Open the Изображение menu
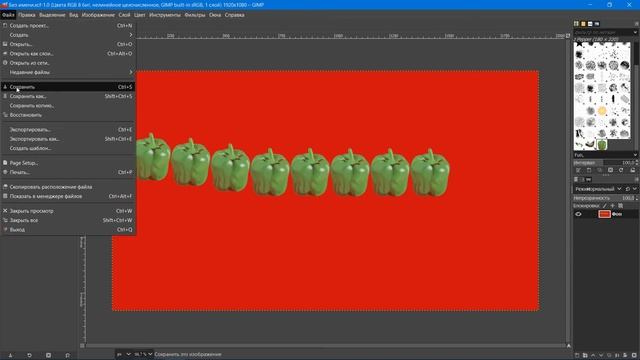The width and height of the screenshot is (640, 360). 98,15
